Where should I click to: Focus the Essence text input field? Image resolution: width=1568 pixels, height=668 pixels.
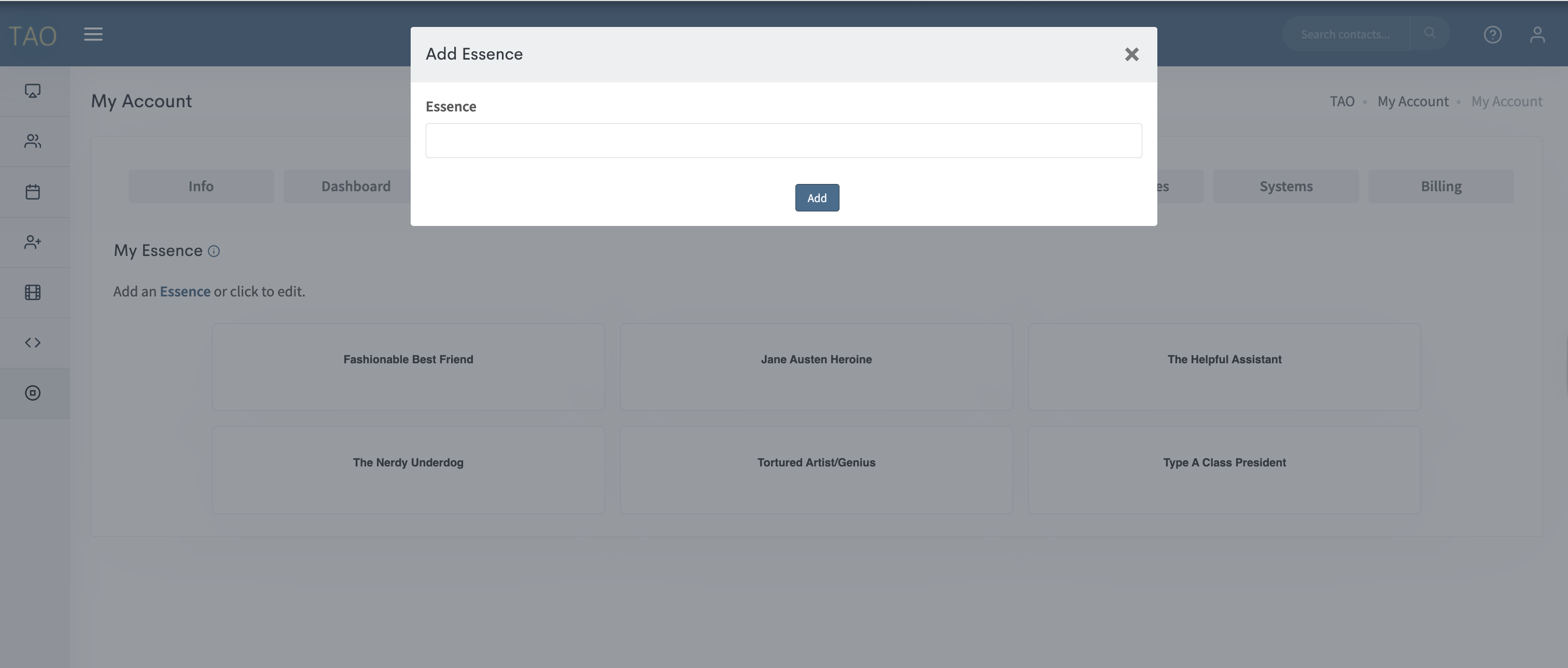coord(783,140)
